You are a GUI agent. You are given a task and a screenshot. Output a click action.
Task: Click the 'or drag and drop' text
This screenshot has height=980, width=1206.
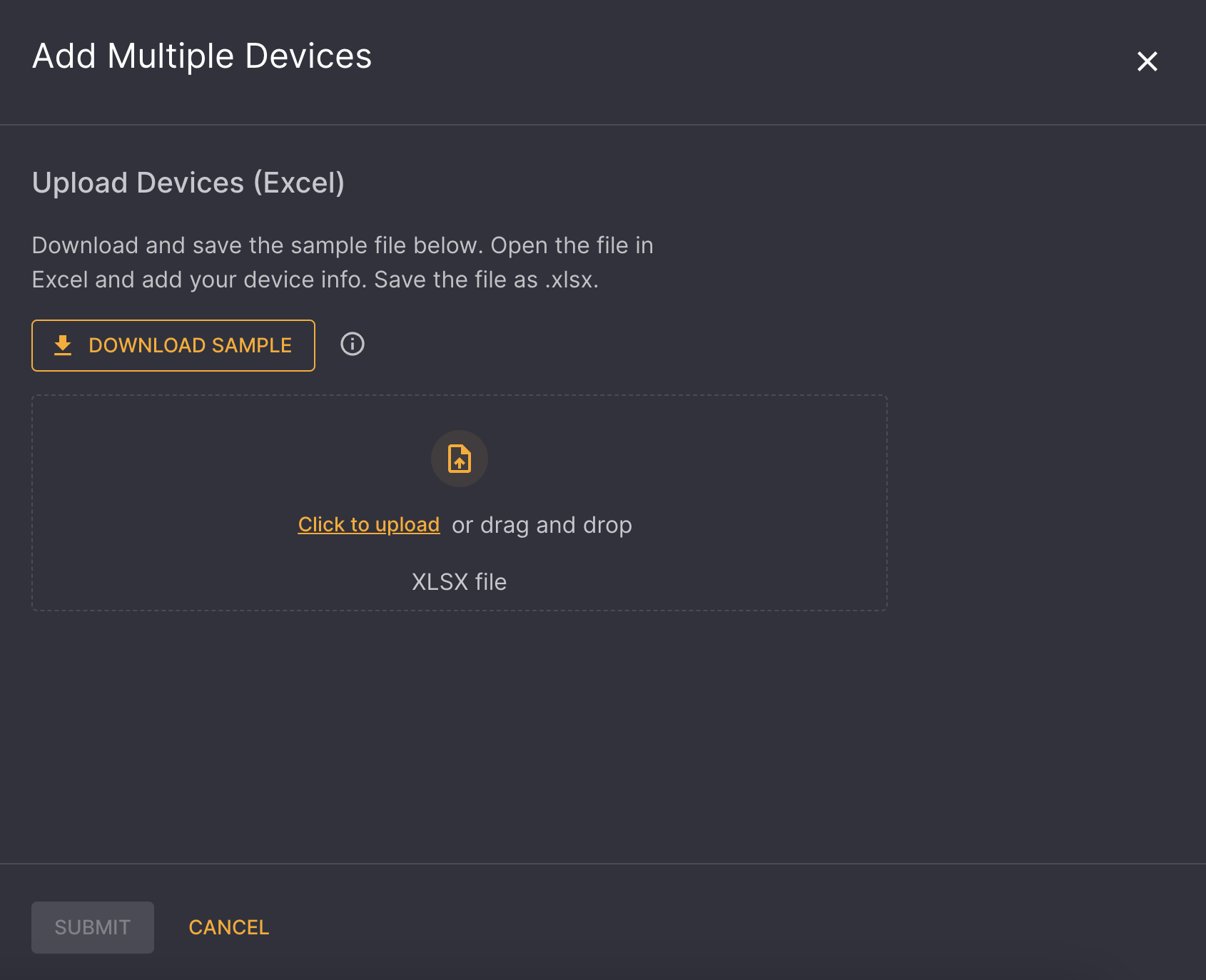point(542,525)
